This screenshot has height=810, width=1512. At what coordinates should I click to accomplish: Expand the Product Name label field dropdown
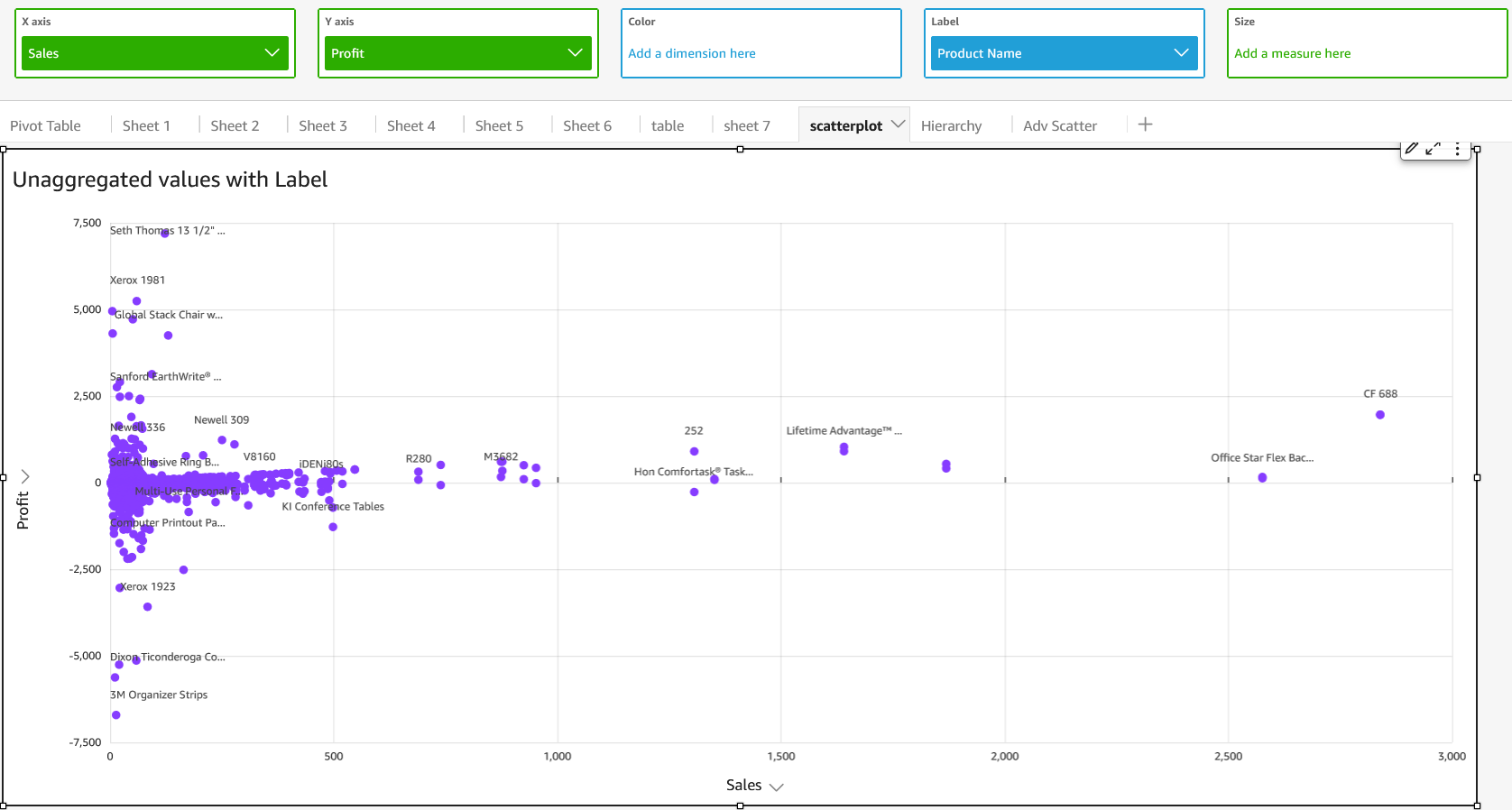(1181, 53)
